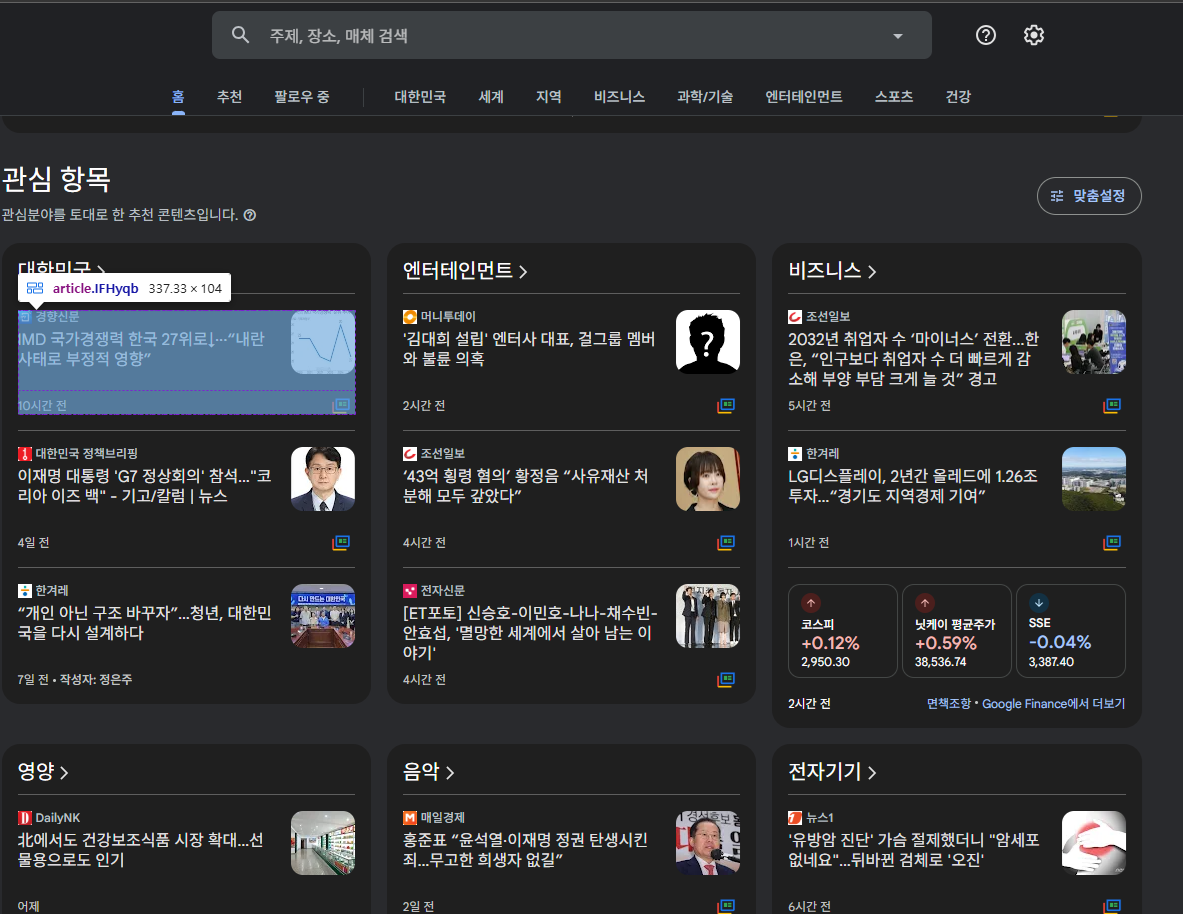1183x914 pixels.
Task: Open full coverage icon for 황정음 article
Action: pyautogui.click(x=726, y=543)
